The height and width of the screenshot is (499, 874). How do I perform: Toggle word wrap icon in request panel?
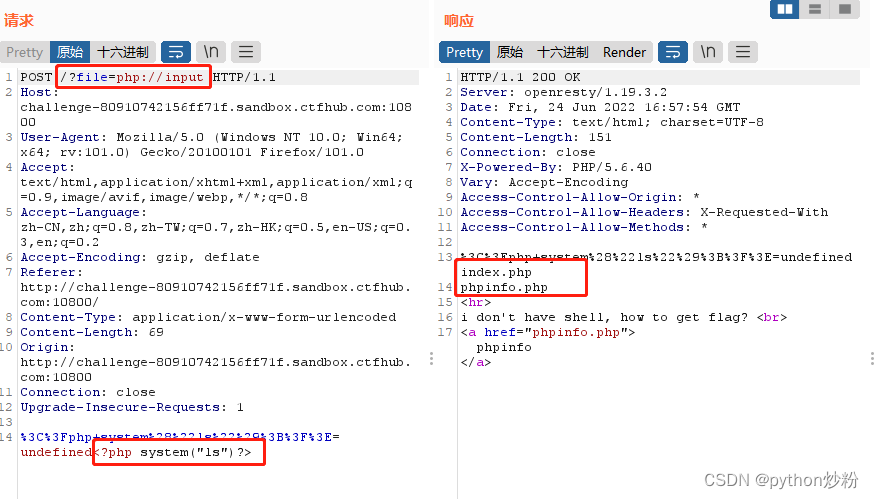tap(176, 52)
